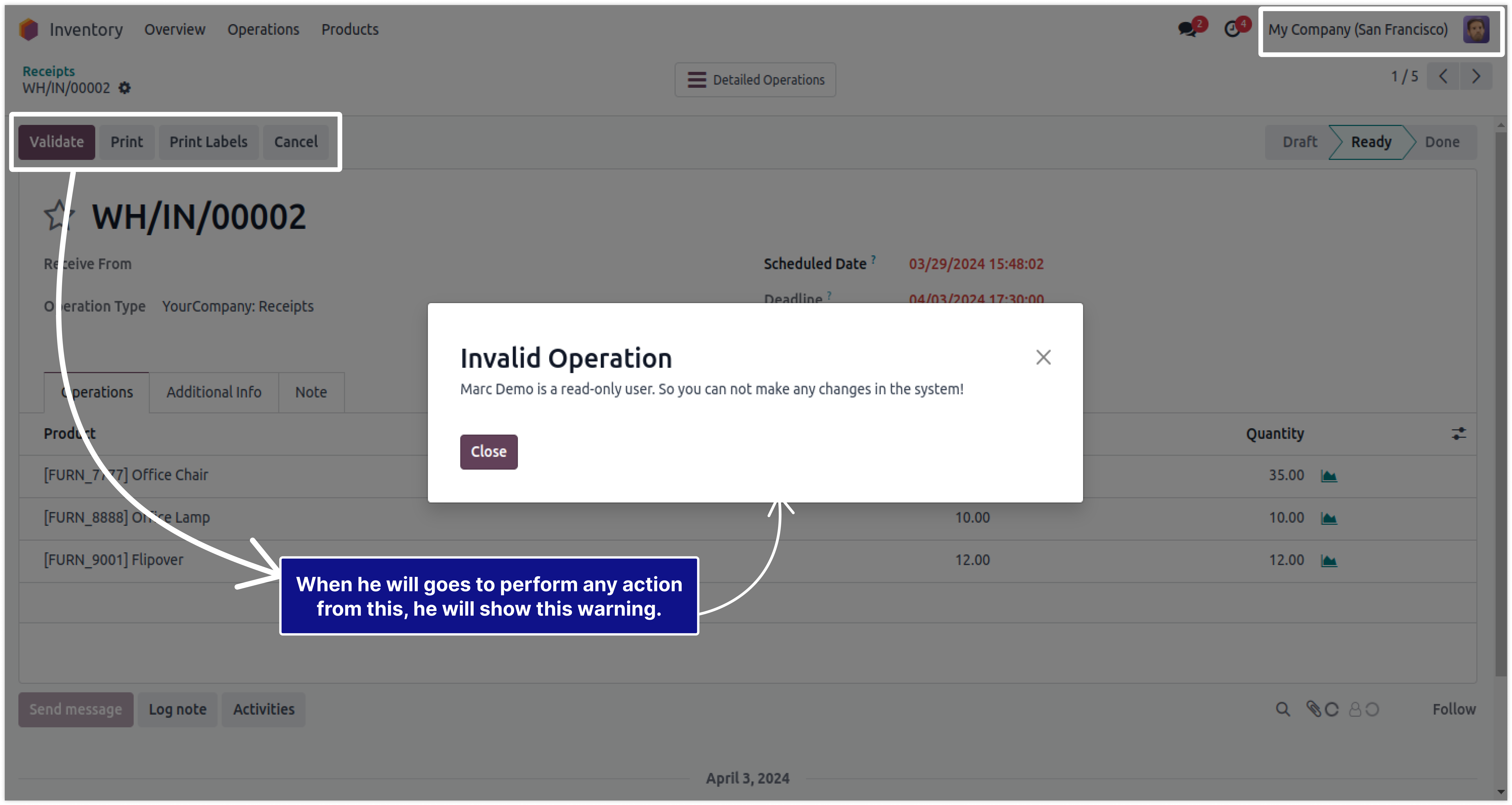Viewport: 1512px width, 805px height.
Task: Switch to the Operations tab
Action: pyautogui.click(x=97, y=392)
